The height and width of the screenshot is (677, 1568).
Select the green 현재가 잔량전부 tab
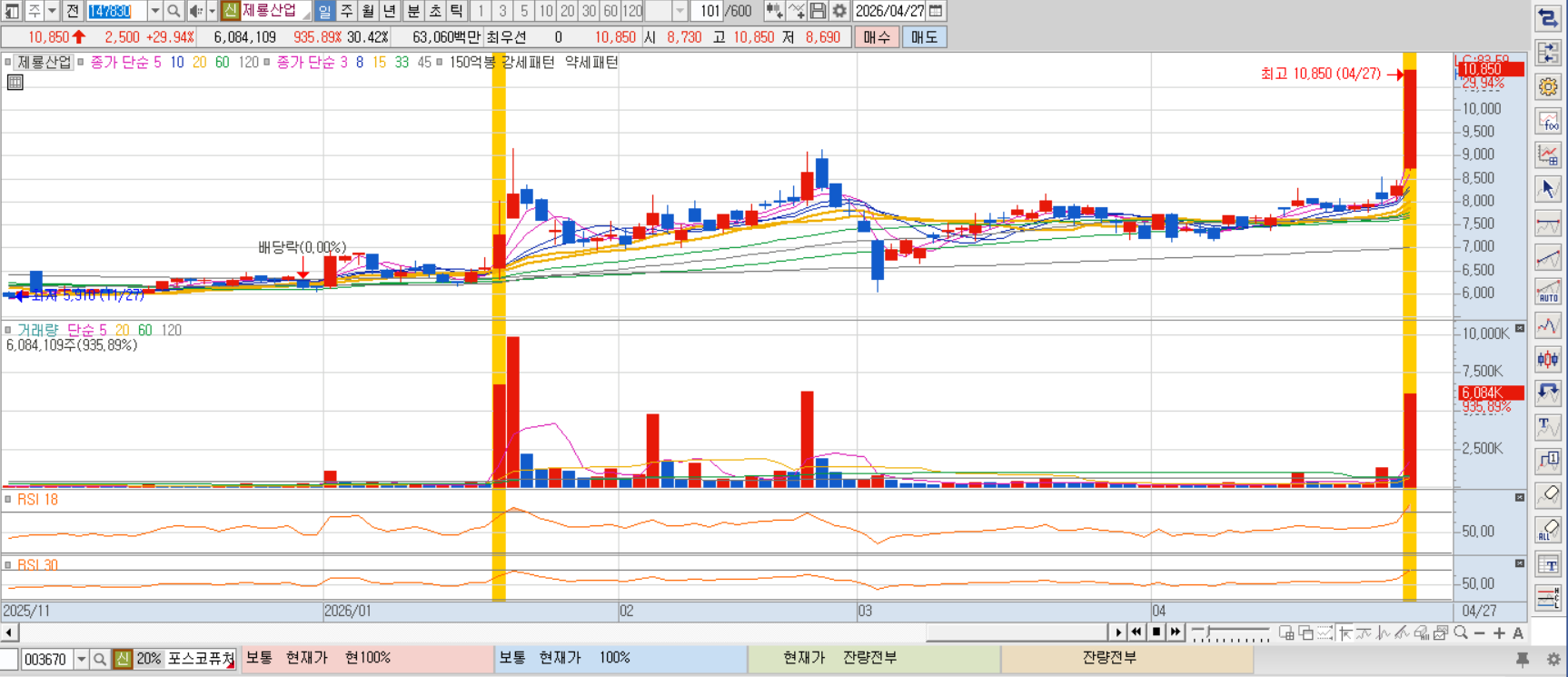coord(874,658)
